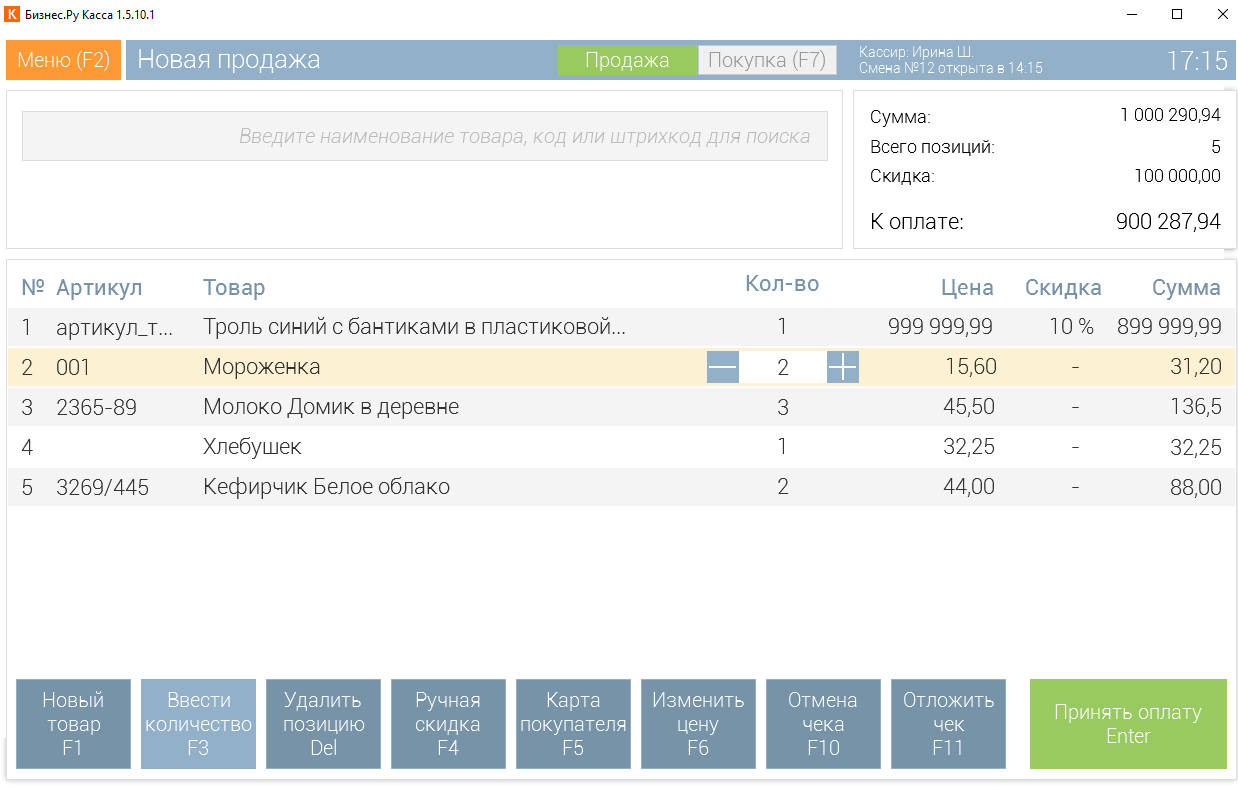The image size is (1238, 788).
Task: Minimize the Бизнес.Ру Касса window
Action: coord(1133,15)
